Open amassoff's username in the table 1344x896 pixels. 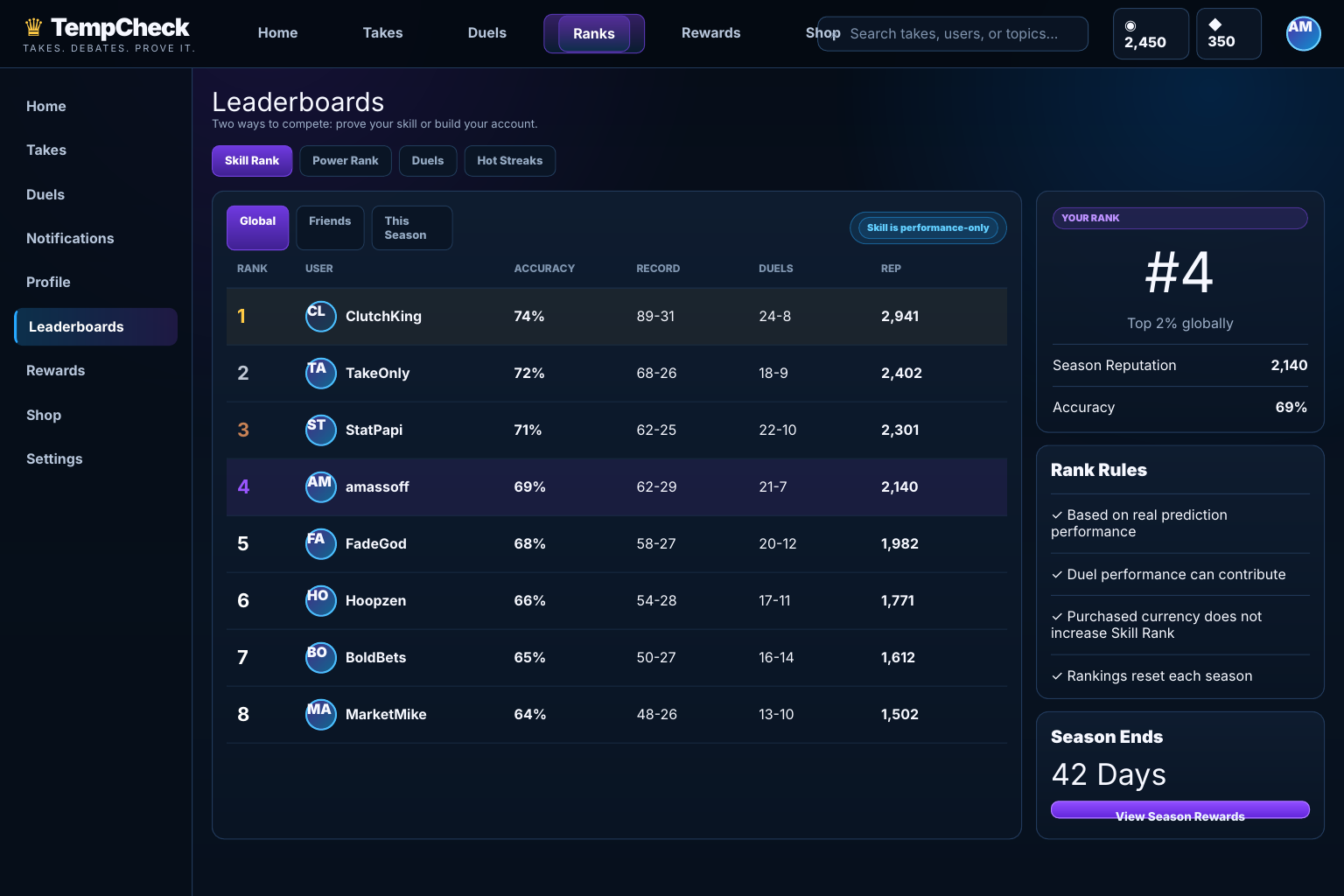(x=377, y=486)
